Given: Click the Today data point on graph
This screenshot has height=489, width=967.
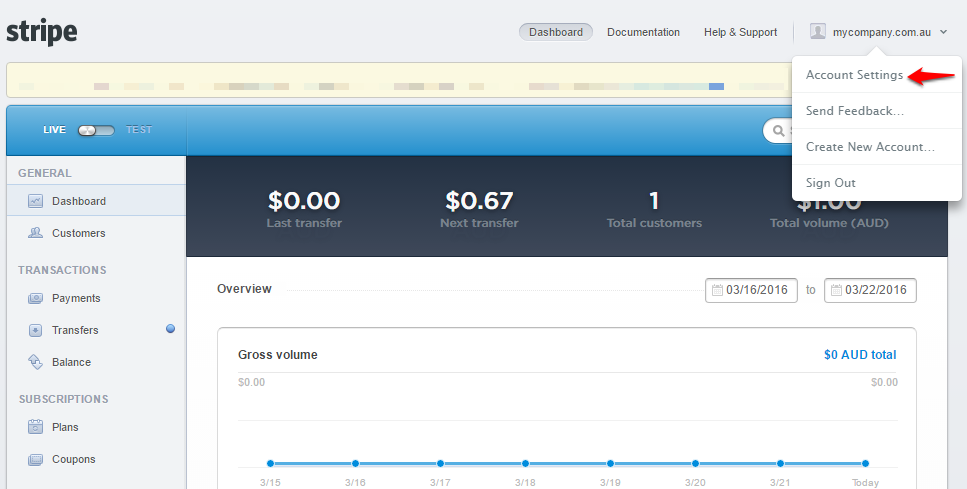Looking at the screenshot, I should click(x=865, y=463).
